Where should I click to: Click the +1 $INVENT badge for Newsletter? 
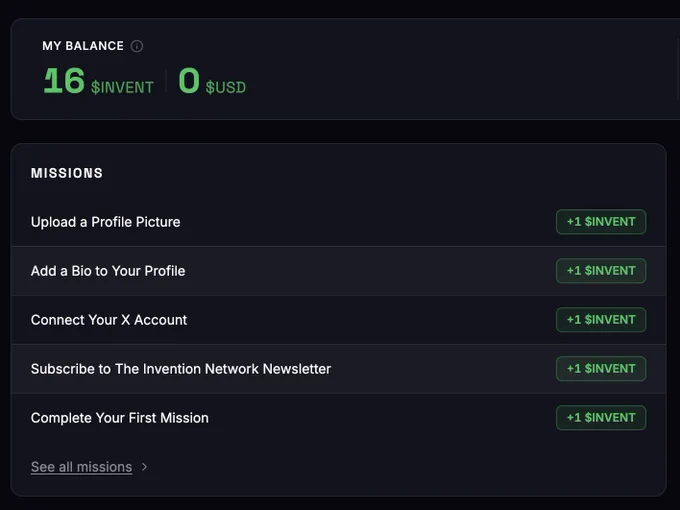pos(601,369)
